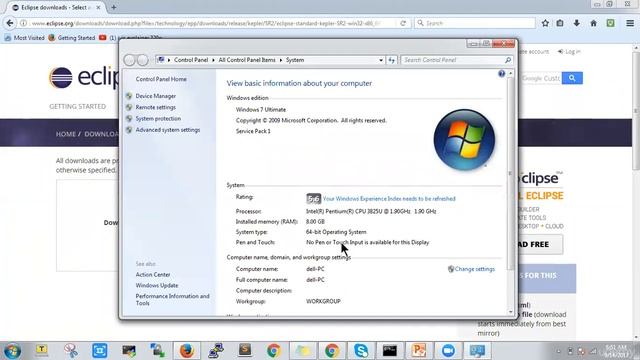
Task: Select All Control Panel Items breadcrumb
Action: pos(247,60)
